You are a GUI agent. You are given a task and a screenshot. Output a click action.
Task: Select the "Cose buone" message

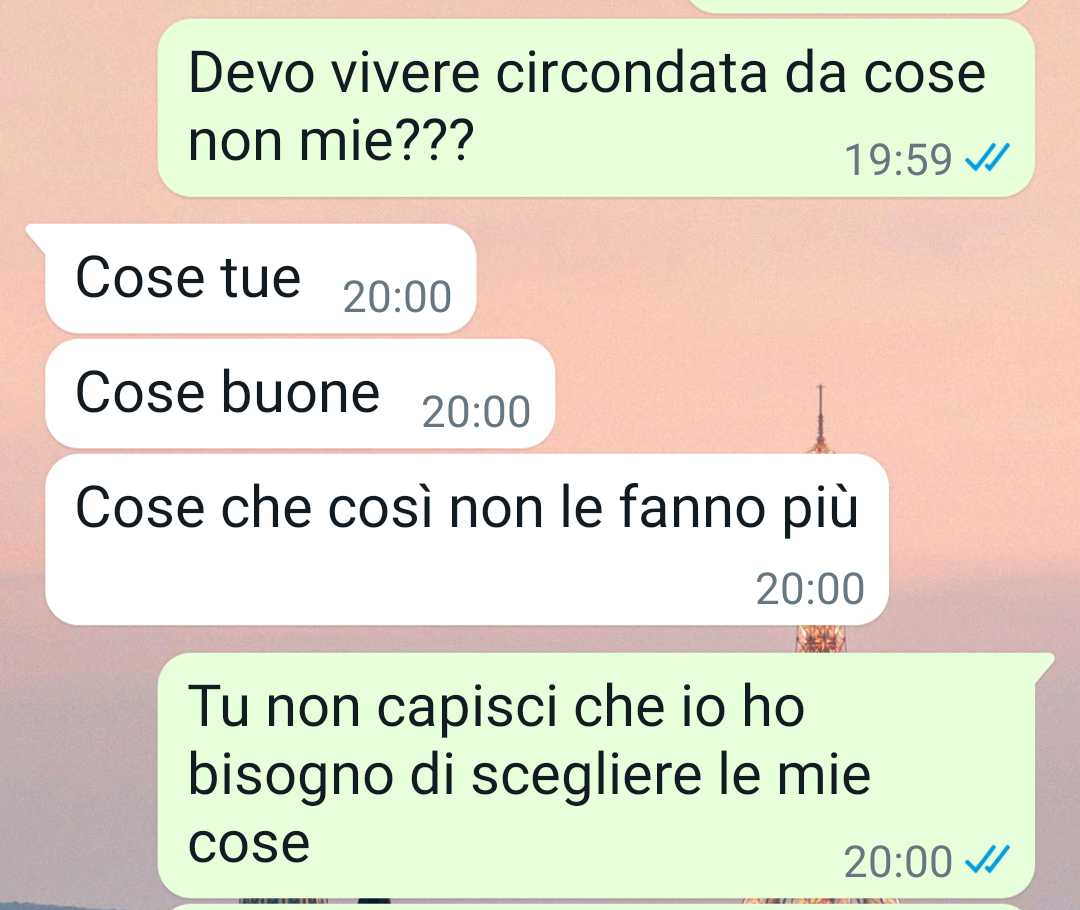coord(300,393)
